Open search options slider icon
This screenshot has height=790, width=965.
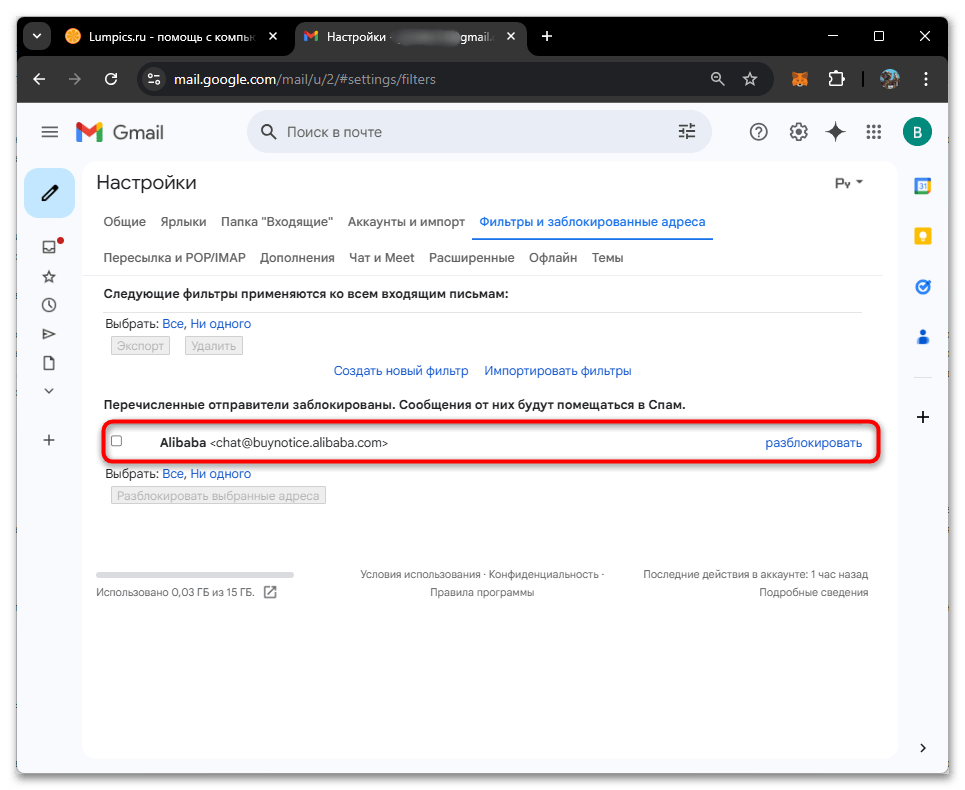[x=687, y=132]
